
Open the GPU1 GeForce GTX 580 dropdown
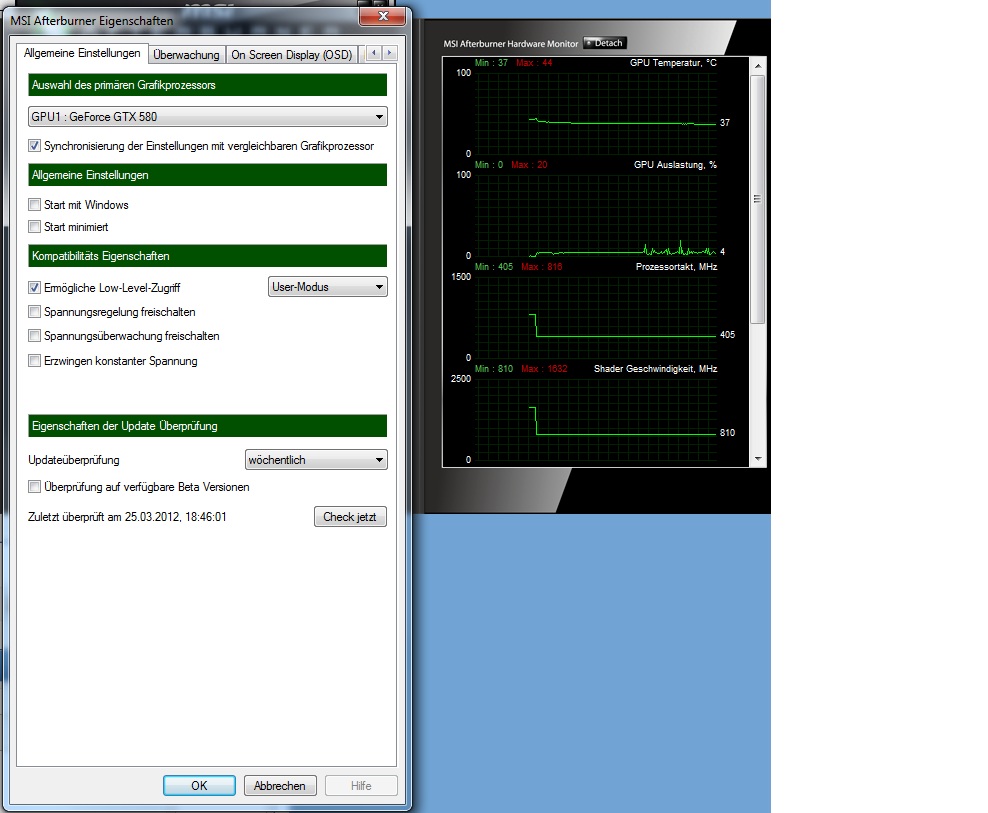(x=208, y=117)
